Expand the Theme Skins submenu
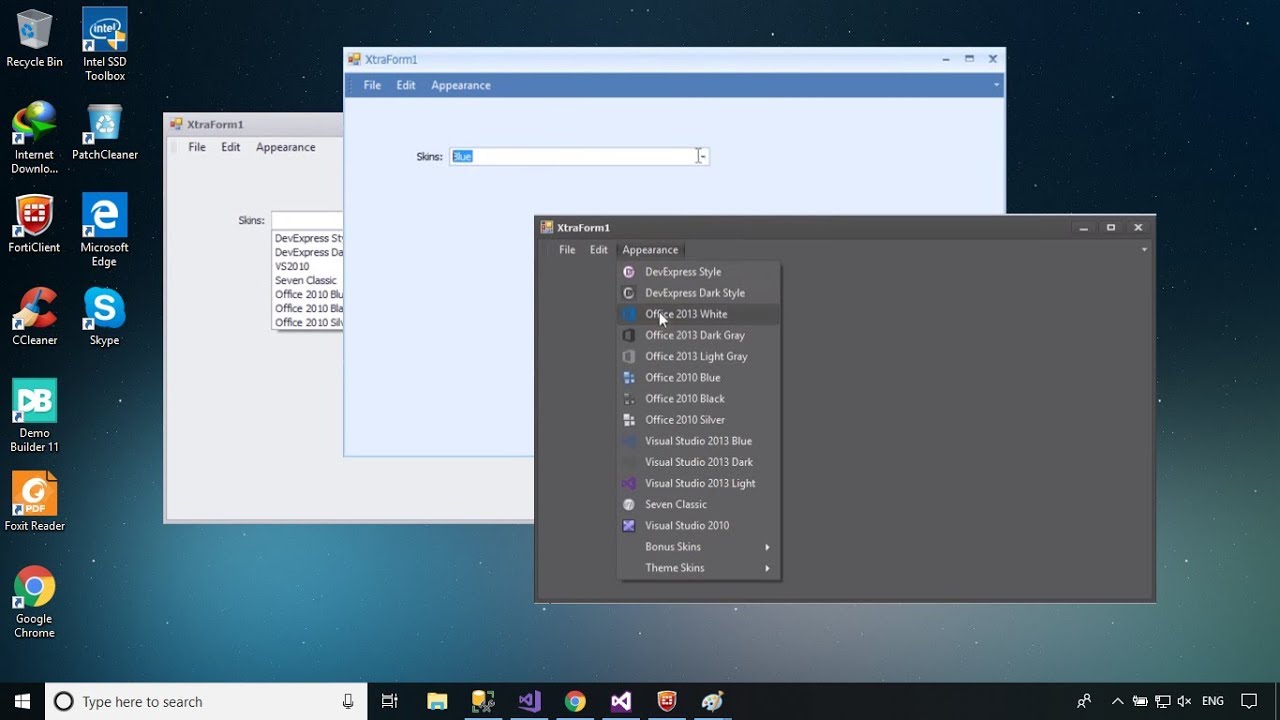The width and height of the screenshot is (1280, 720). [x=699, y=568]
